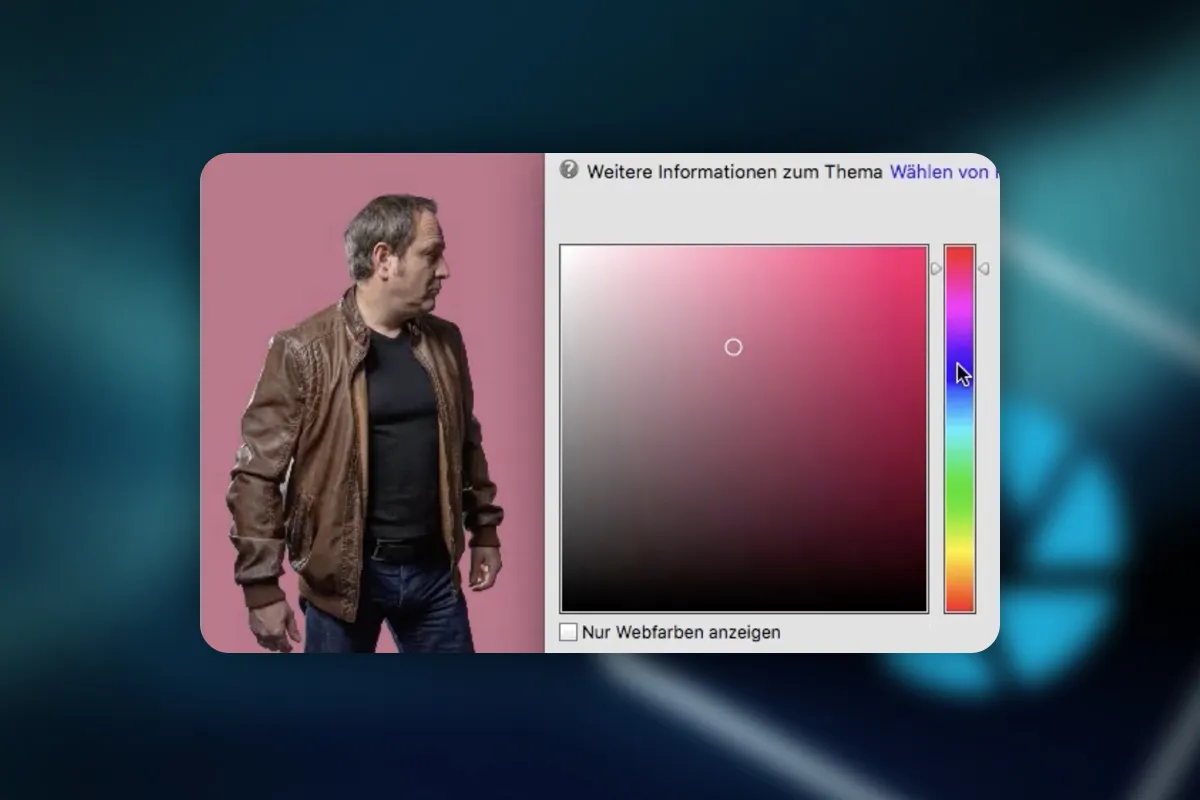Screen dimensions: 1200x800
Task: Click the circular color selection marker
Action: (733, 347)
